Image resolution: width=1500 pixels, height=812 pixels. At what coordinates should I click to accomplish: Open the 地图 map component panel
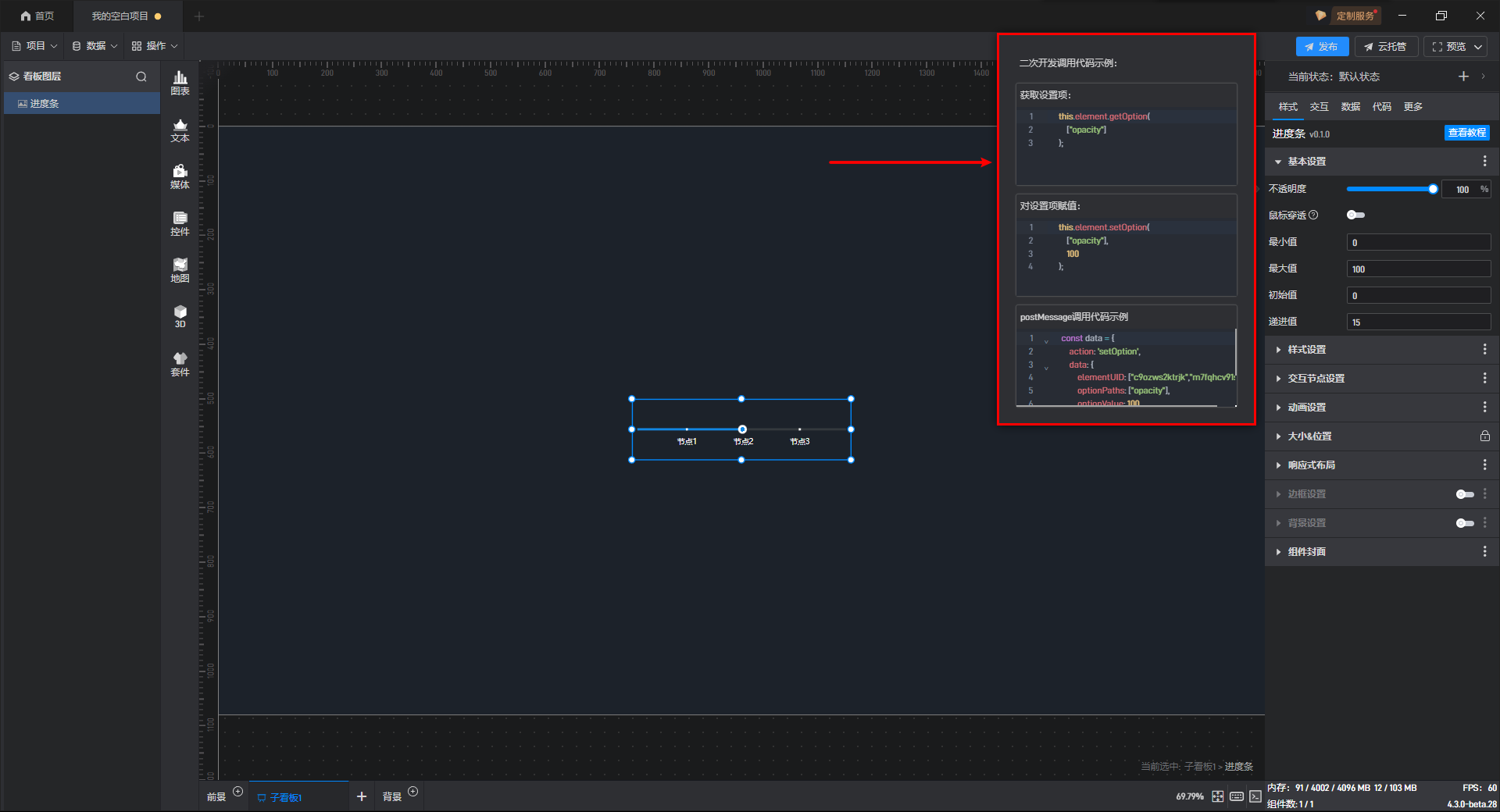point(180,270)
